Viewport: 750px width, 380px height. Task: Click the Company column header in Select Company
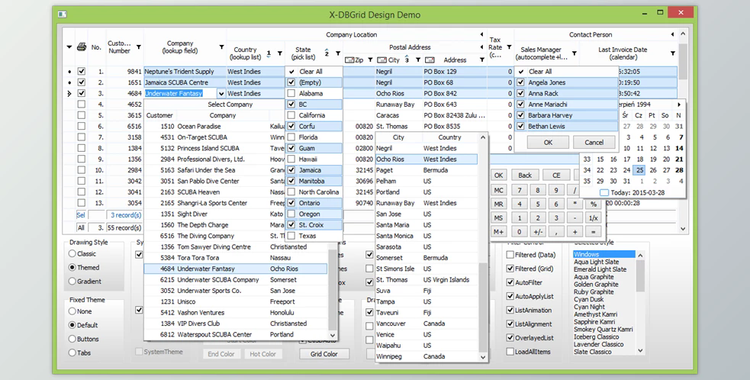(222, 115)
